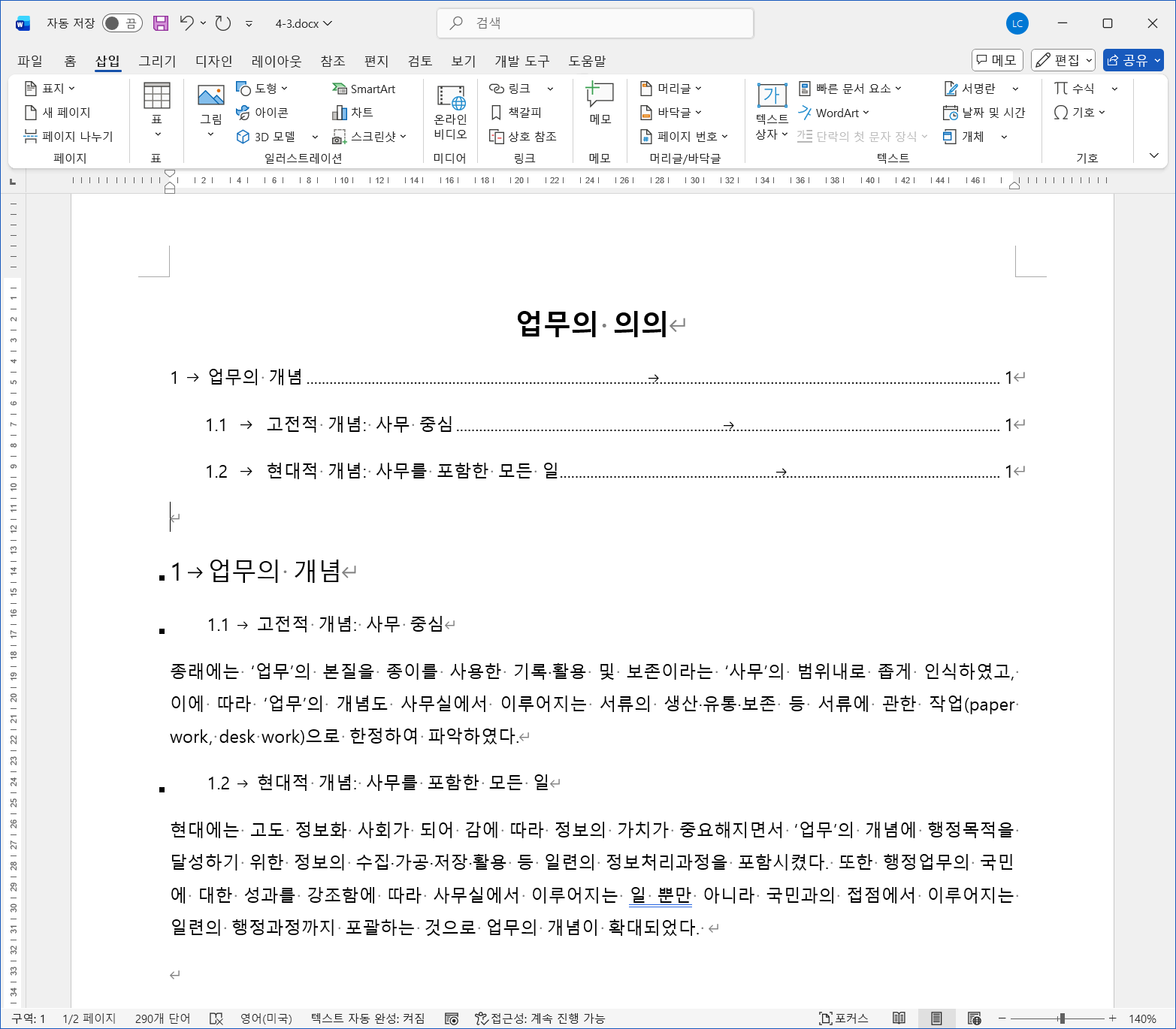
Task: Switch to the 검토 tab
Action: [420, 61]
